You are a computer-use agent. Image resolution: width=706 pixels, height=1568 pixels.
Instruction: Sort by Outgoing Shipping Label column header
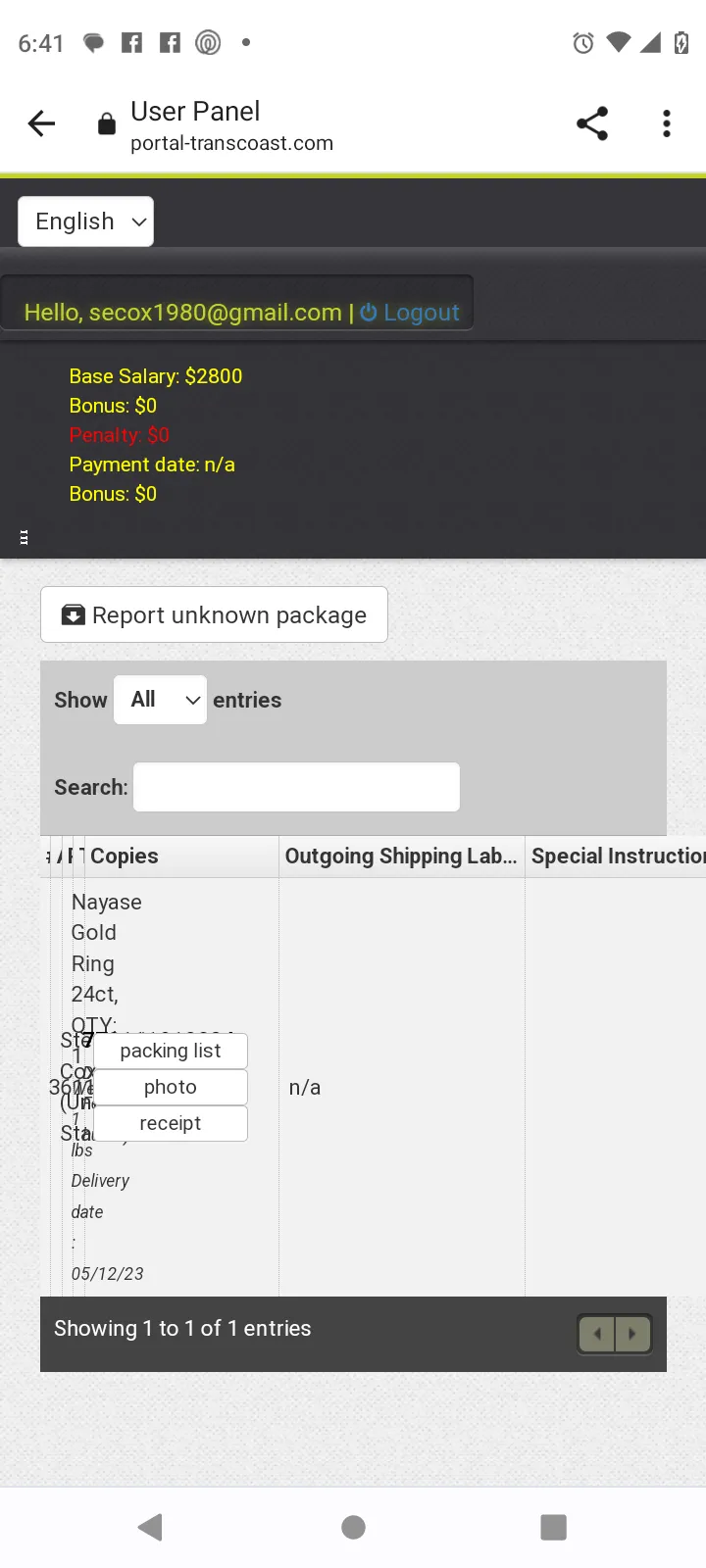[402, 857]
